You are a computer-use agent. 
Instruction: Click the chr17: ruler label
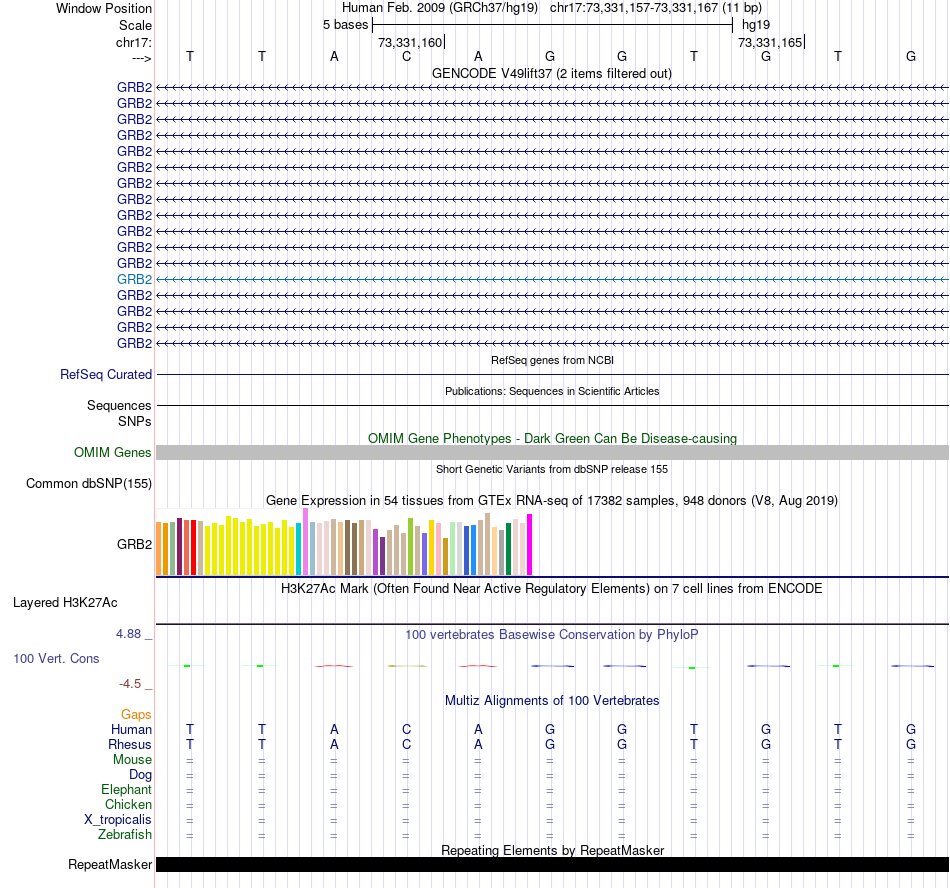click(x=133, y=42)
